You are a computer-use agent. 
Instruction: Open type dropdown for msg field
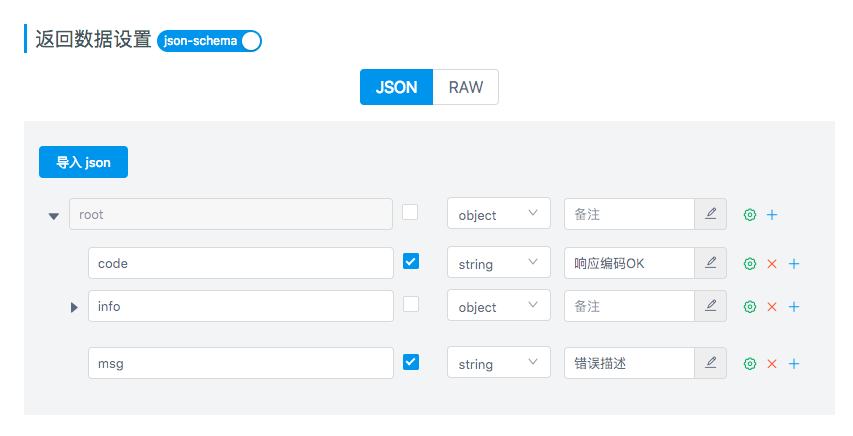[498, 363]
